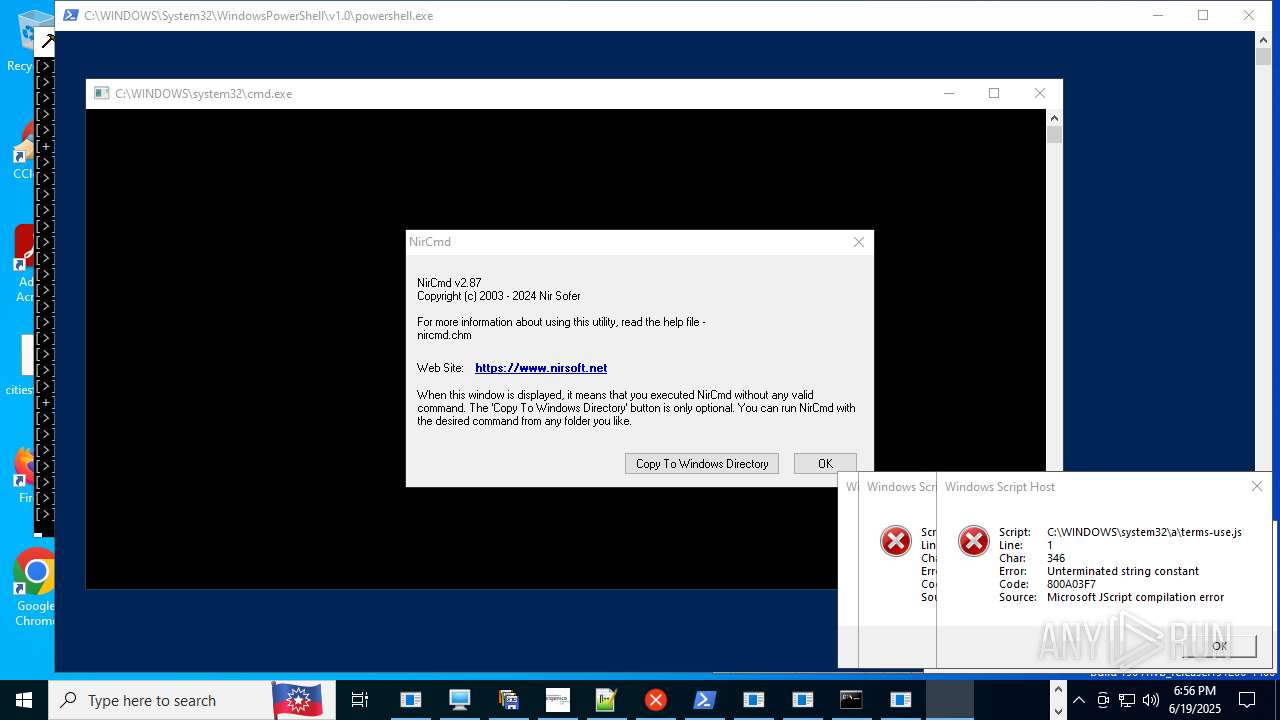Open the Windows Start menu
This screenshot has width=1280, height=720.
coord(24,700)
